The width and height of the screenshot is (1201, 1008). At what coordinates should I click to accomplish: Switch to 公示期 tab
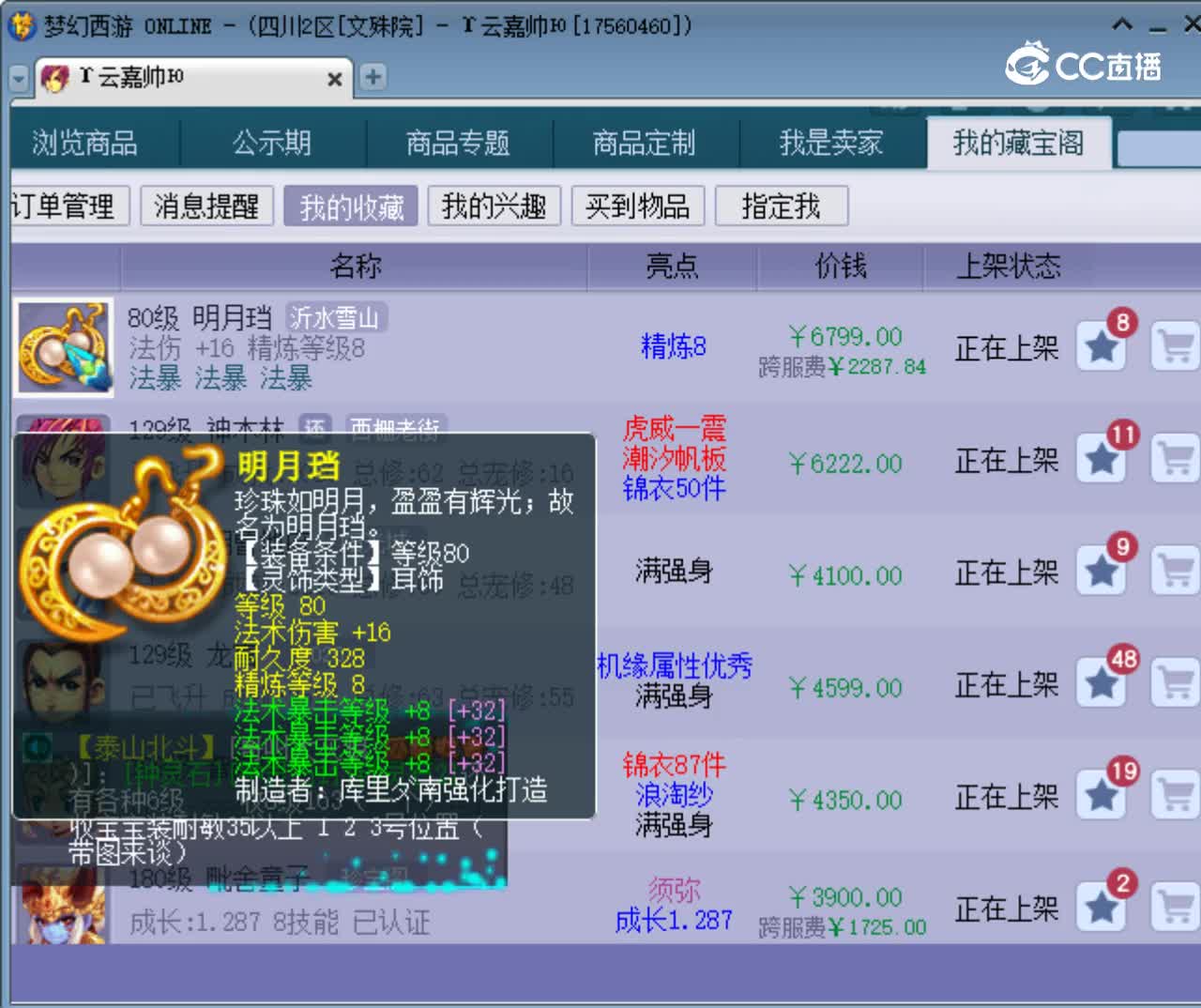272,143
